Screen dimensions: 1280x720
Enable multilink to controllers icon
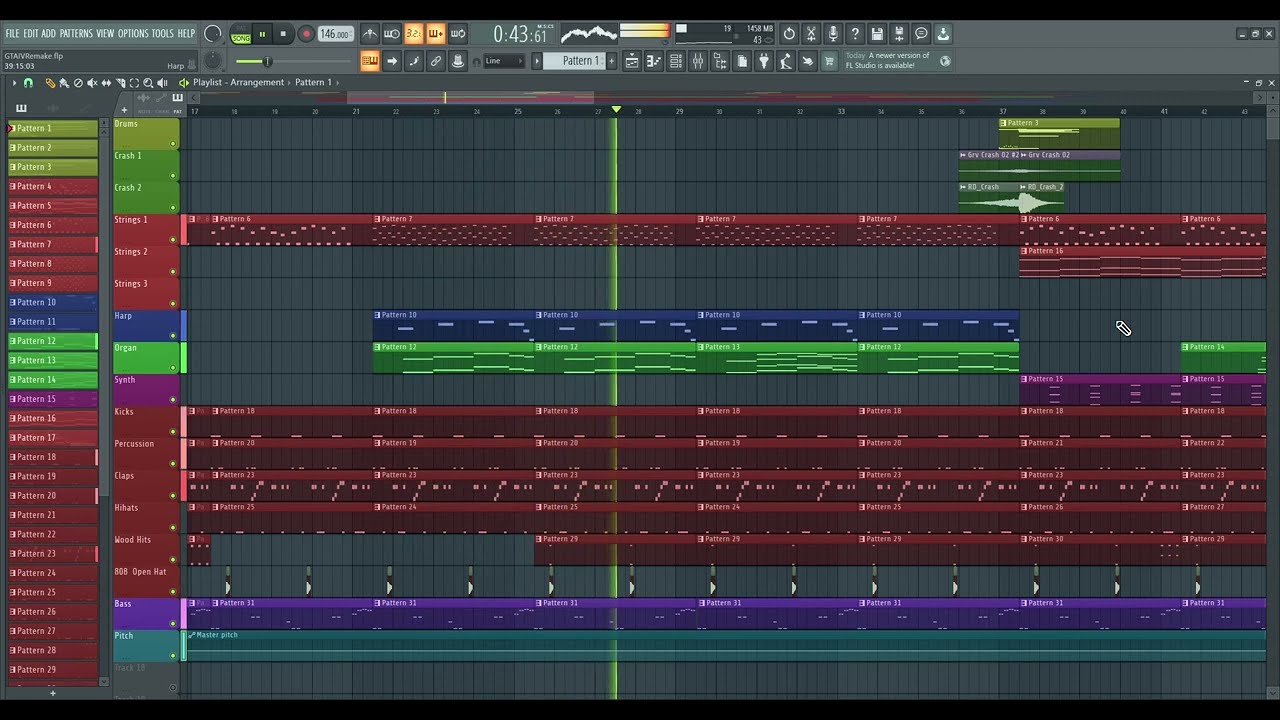[x=436, y=61]
